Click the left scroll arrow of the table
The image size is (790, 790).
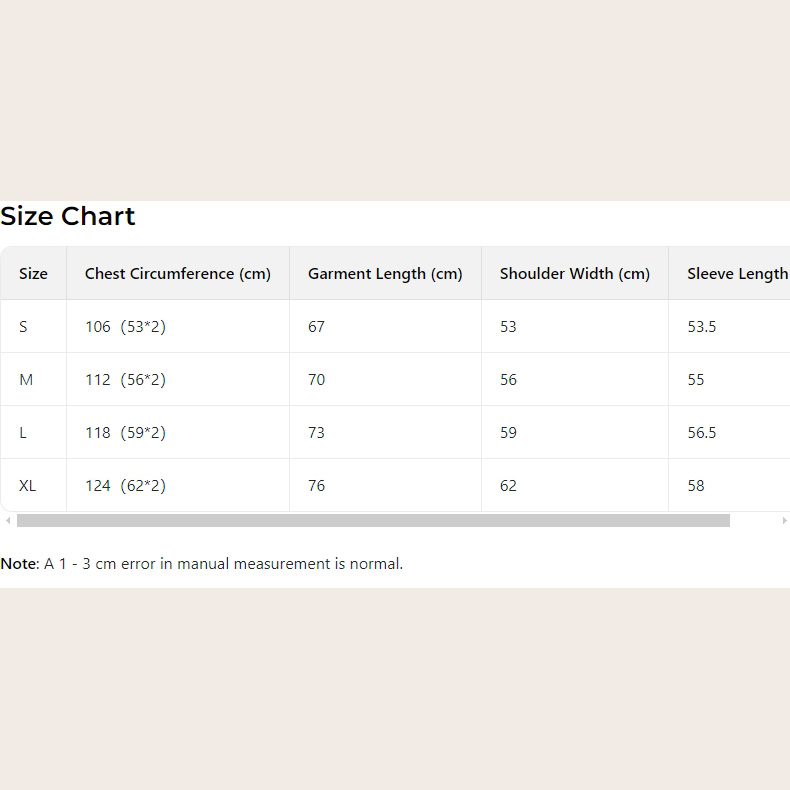click(8, 521)
